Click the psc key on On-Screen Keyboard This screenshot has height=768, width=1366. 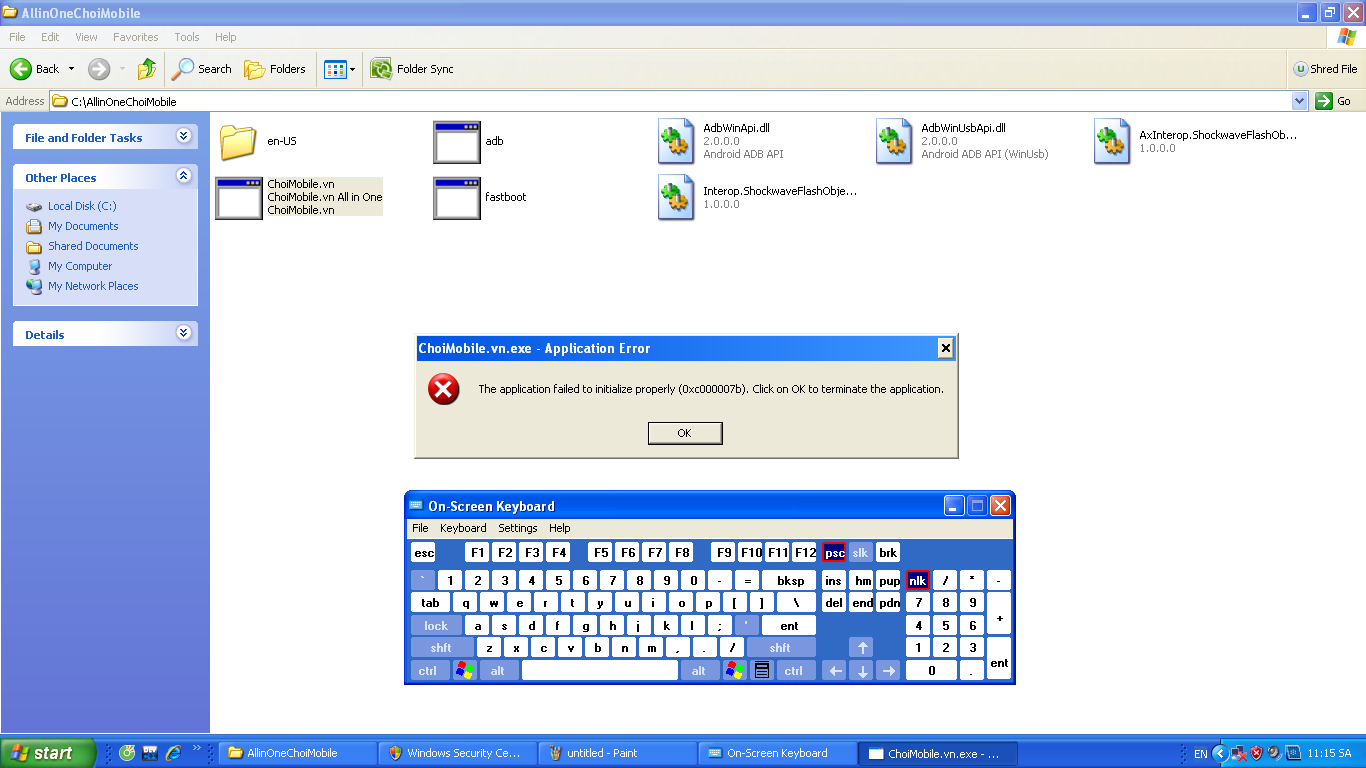[834, 552]
